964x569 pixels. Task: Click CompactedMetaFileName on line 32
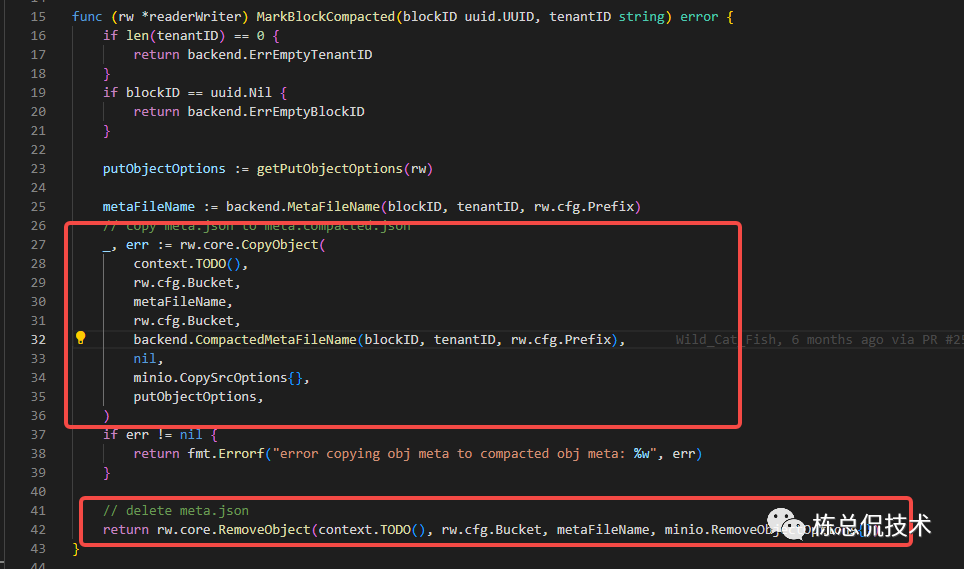pyautogui.click(x=275, y=339)
